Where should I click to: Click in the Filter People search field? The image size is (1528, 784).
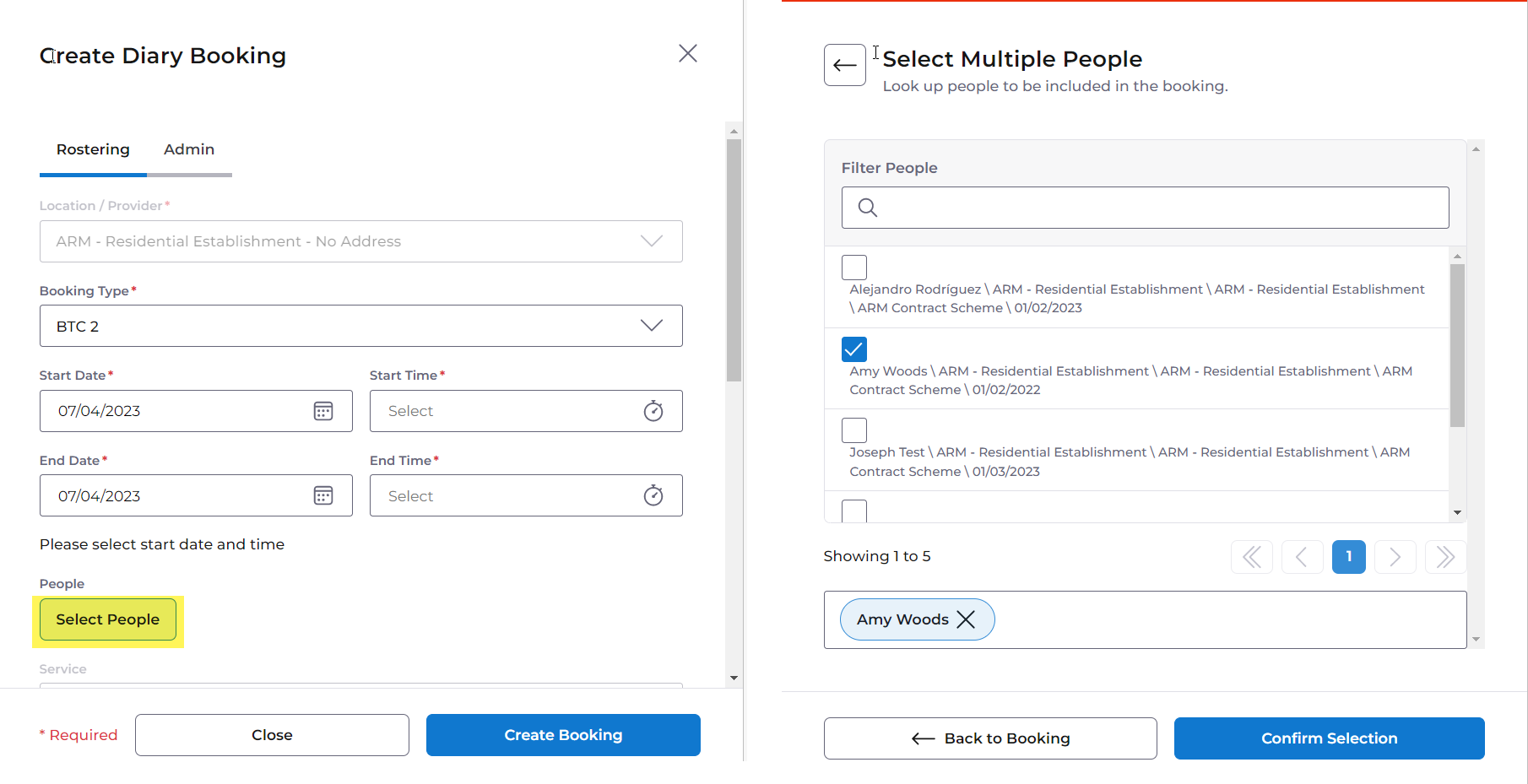coord(1146,208)
